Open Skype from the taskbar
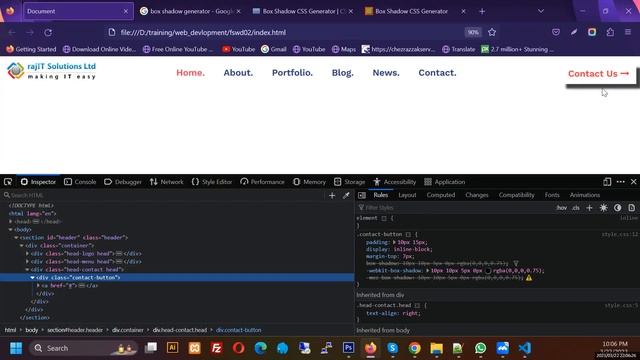Screen dimensions: 640x360 (392, 348)
